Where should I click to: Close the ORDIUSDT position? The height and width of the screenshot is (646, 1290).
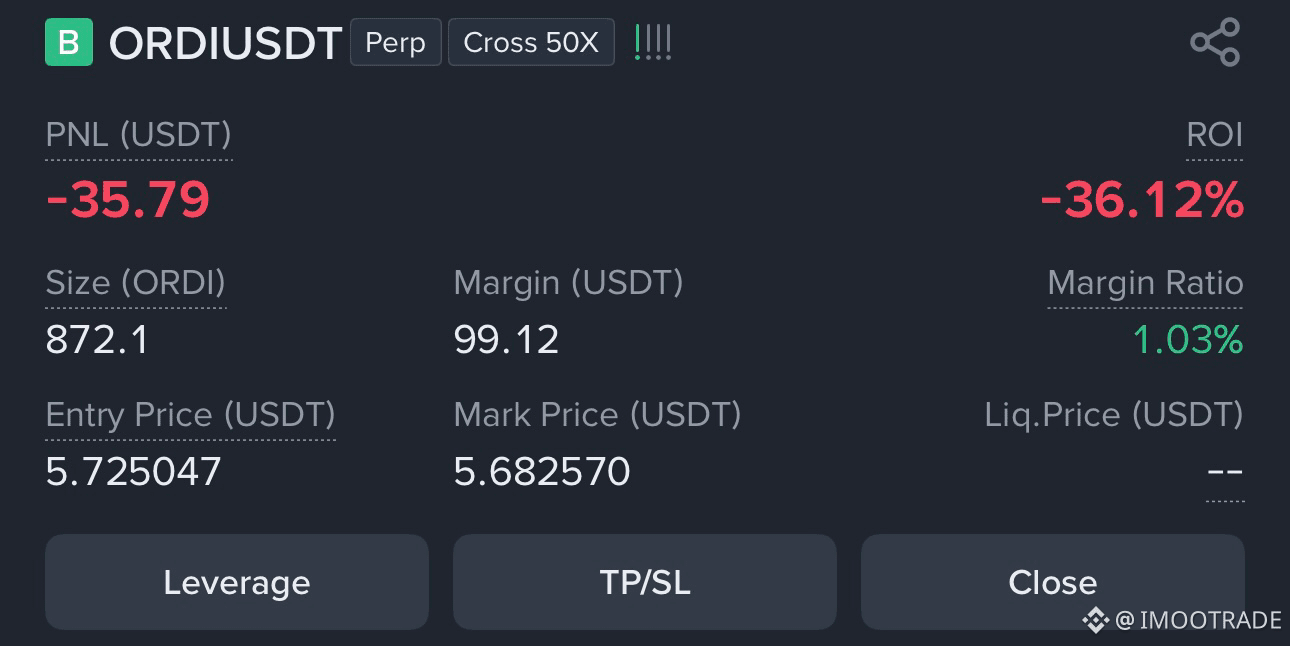coord(1053,582)
